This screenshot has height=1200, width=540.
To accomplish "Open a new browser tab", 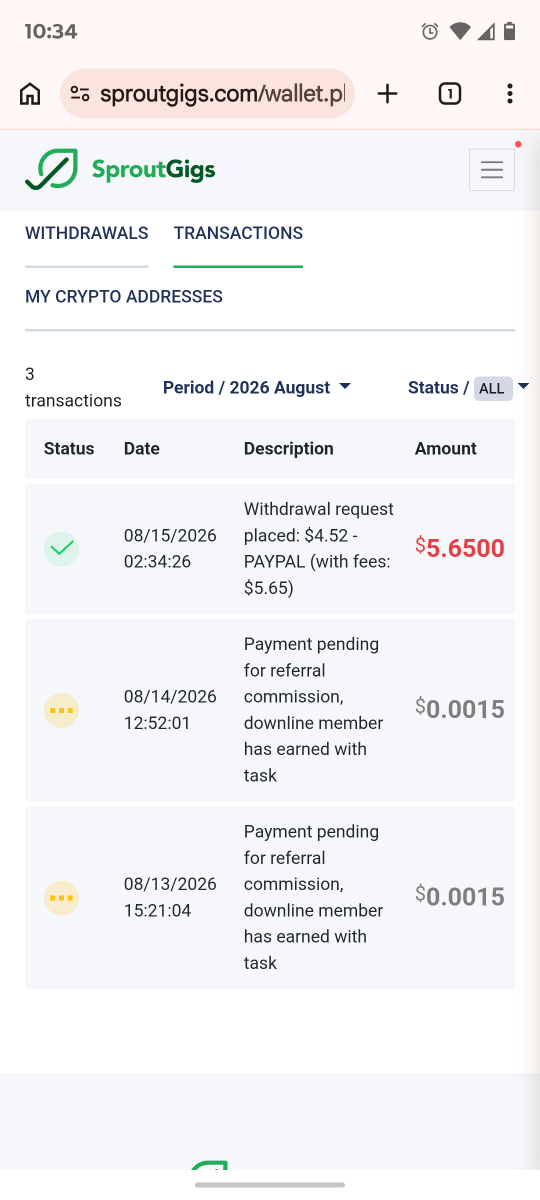I will tap(387, 94).
